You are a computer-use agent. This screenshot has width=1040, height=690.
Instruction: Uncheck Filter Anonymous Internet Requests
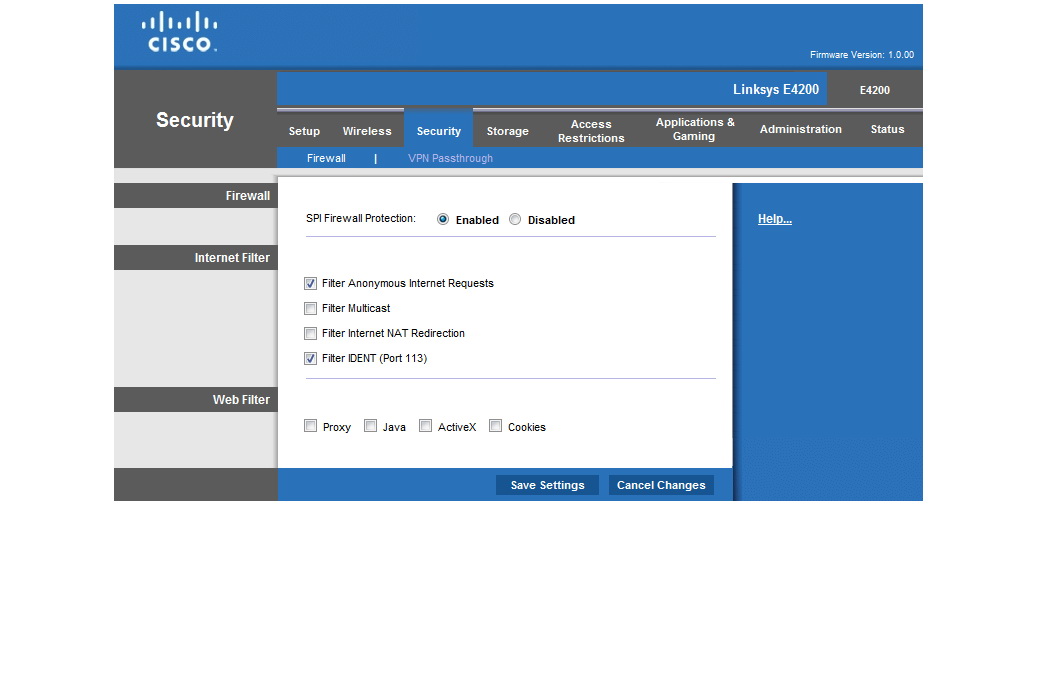[311, 284]
